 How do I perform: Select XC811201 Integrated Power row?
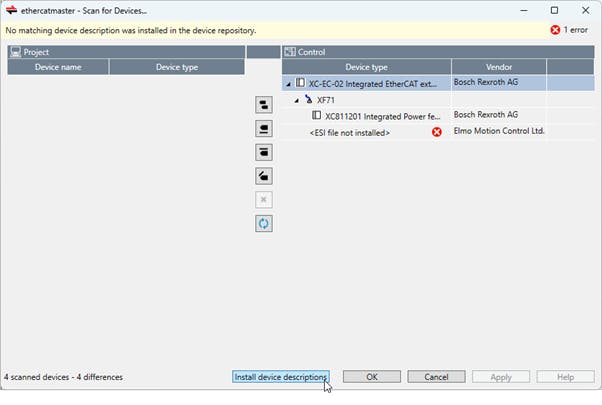pyautogui.click(x=438, y=116)
